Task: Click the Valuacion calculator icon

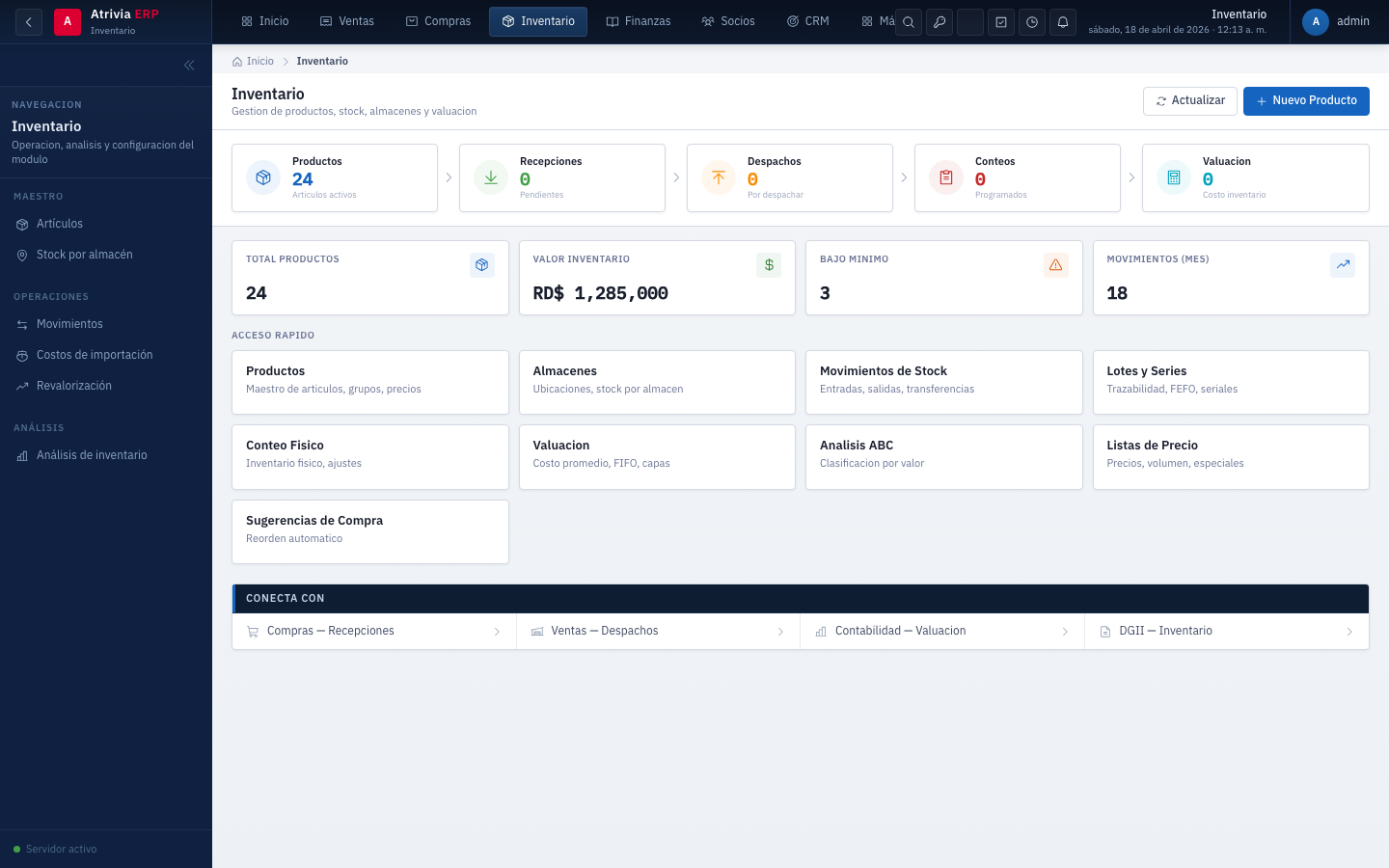Action: click(1174, 177)
